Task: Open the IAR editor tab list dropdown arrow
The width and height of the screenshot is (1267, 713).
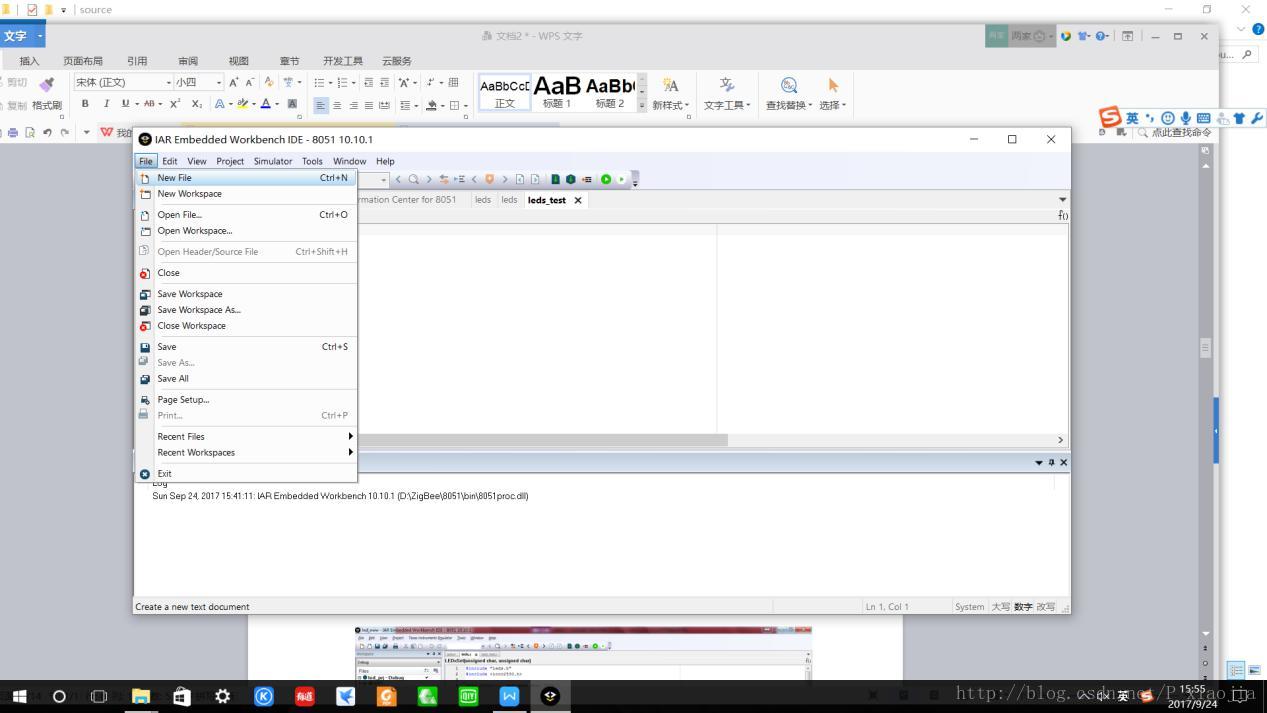Action: coord(1063,200)
